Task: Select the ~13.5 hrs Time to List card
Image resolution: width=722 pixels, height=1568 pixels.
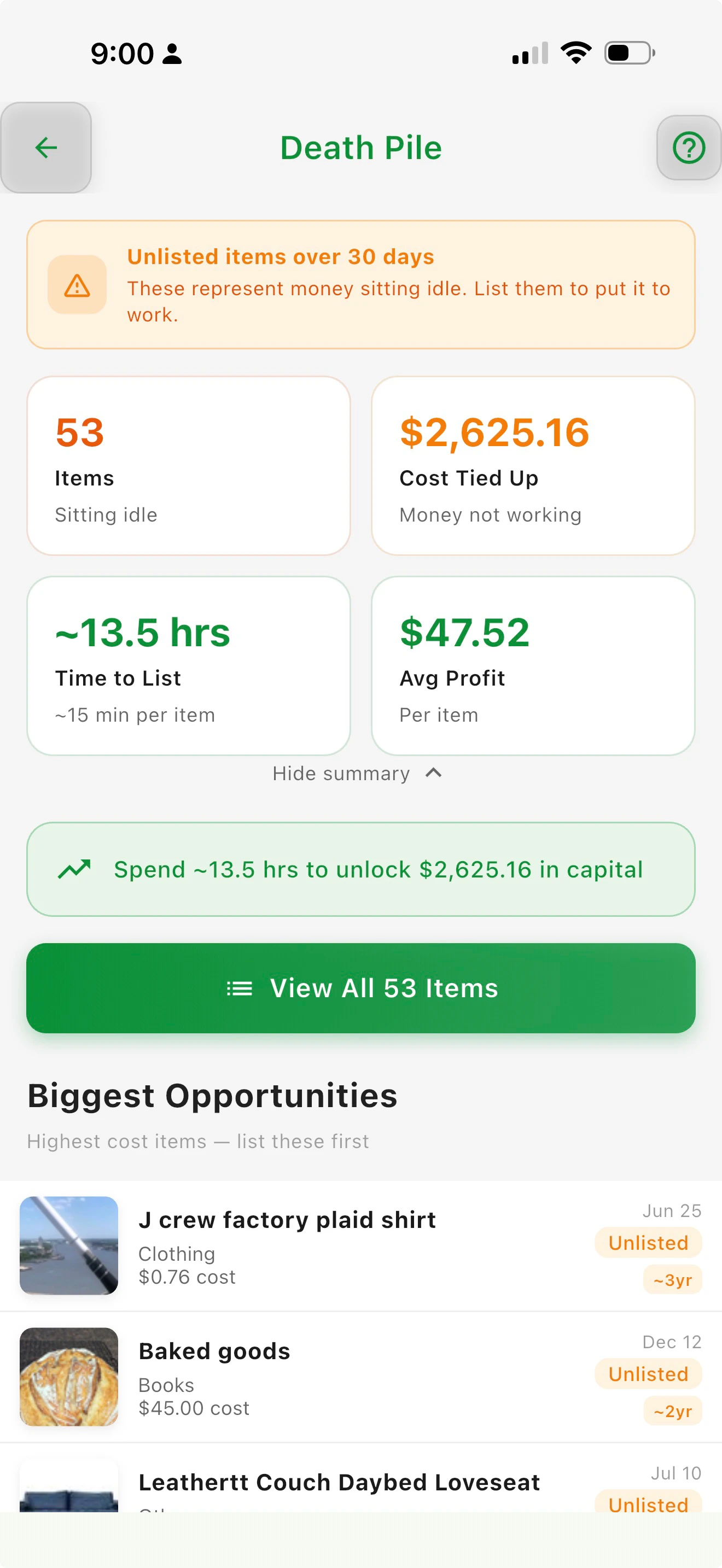Action: point(189,666)
